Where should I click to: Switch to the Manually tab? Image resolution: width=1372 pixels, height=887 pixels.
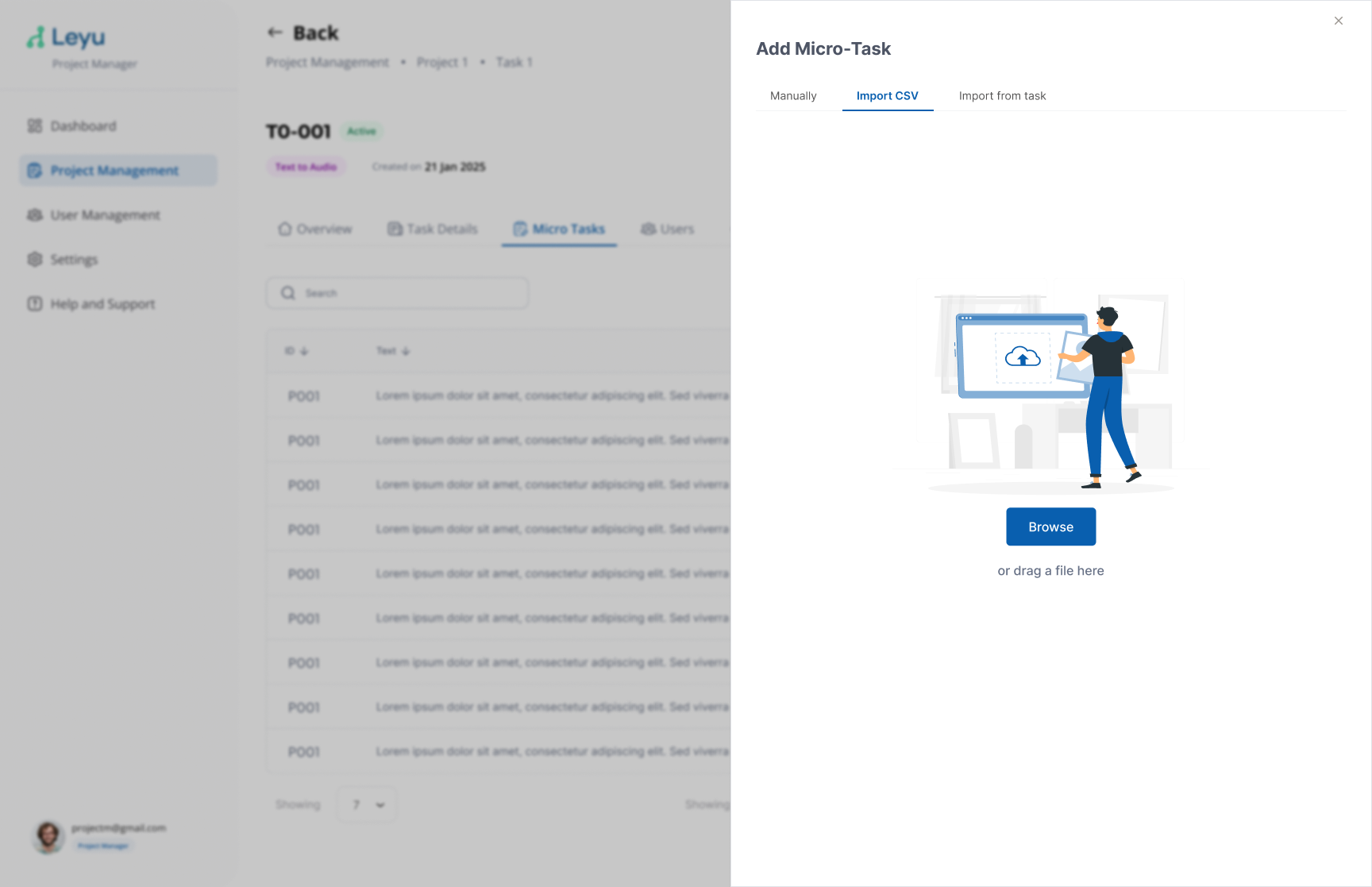click(x=792, y=96)
